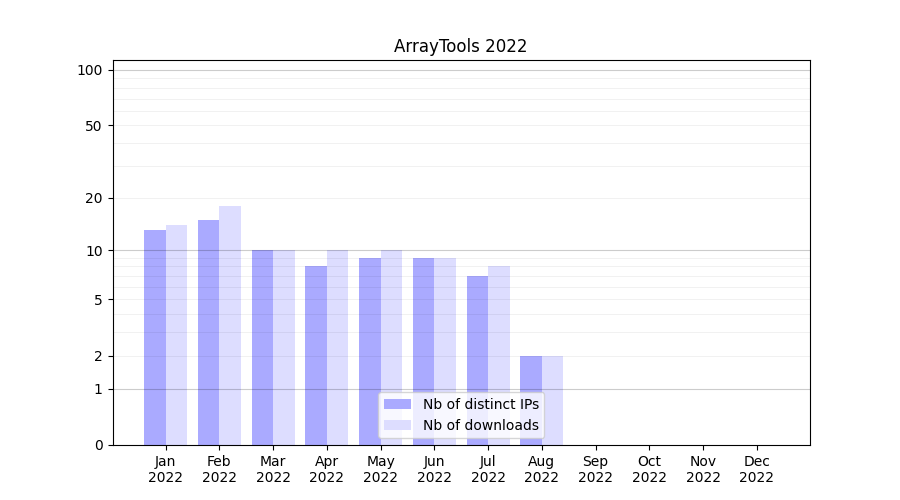Click the downloads legend color swatch
The height and width of the screenshot is (500, 900).
pos(397,425)
